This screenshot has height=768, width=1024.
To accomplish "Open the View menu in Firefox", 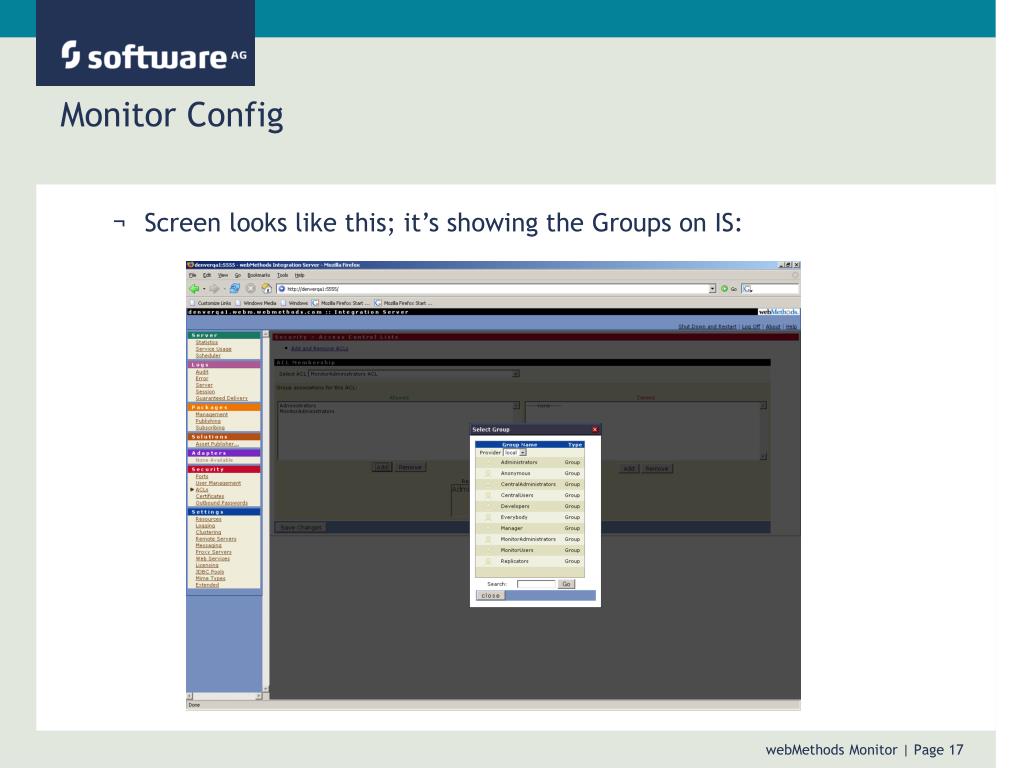I will (223, 276).
